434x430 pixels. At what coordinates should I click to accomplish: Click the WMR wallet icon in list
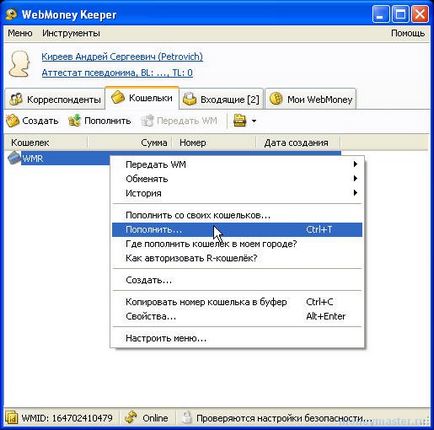tap(14, 158)
